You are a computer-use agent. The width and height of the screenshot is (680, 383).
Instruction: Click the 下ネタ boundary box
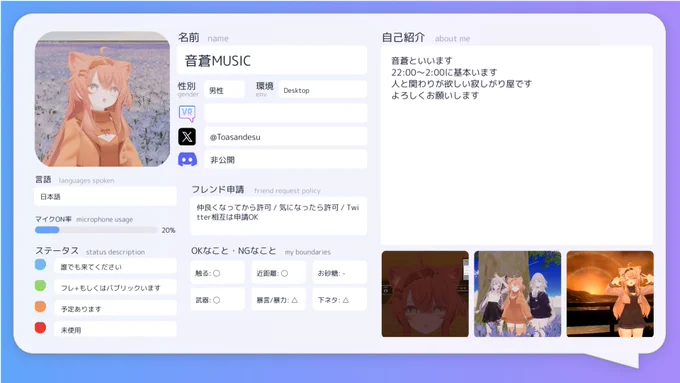click(x=340, y=299)
